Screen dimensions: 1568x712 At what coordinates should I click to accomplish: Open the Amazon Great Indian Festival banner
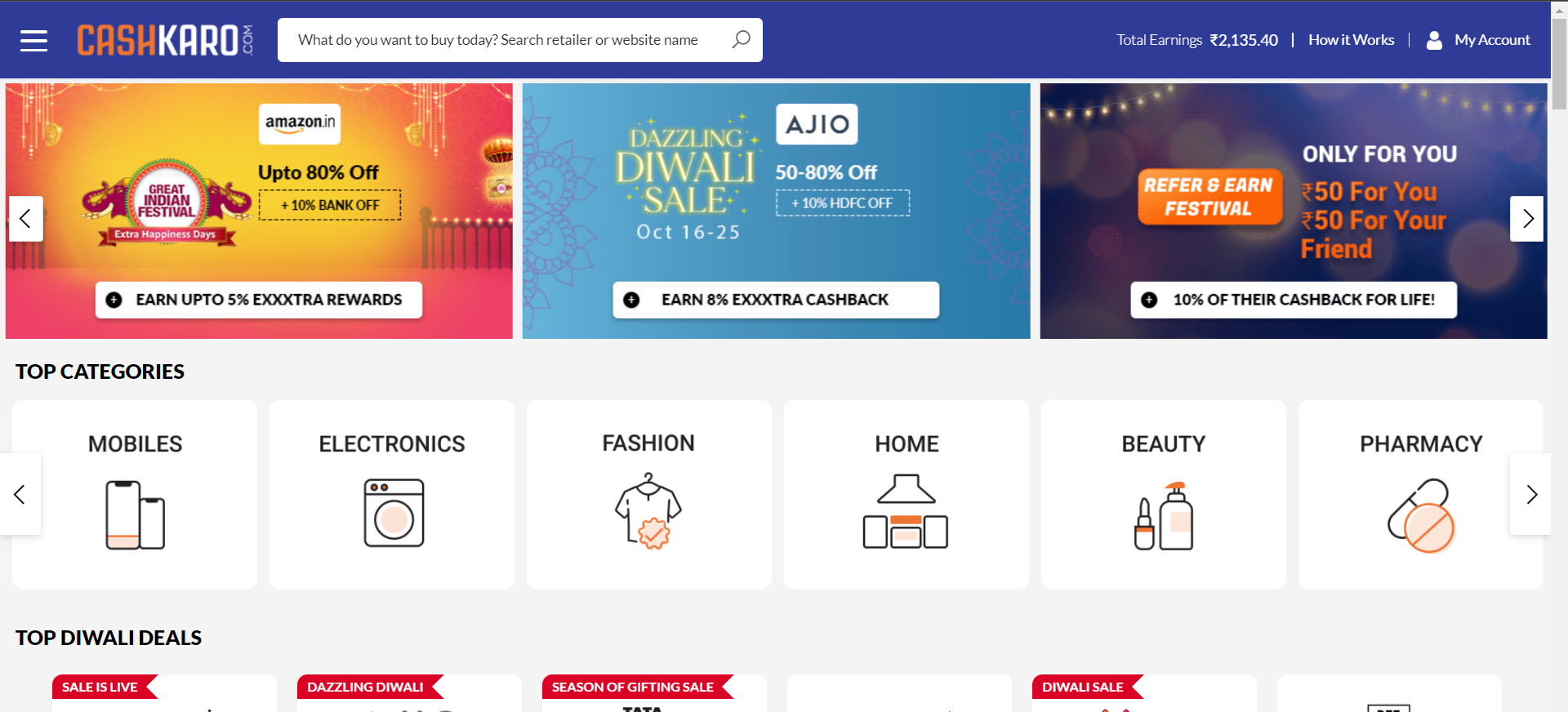point(259,211)
